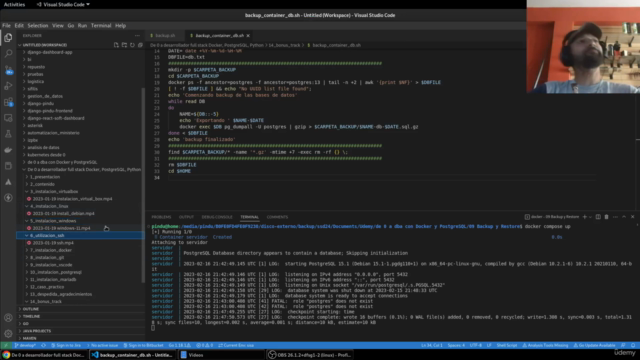
Task: Open Explorer more actions ellipsis
Action: (137, 36)
